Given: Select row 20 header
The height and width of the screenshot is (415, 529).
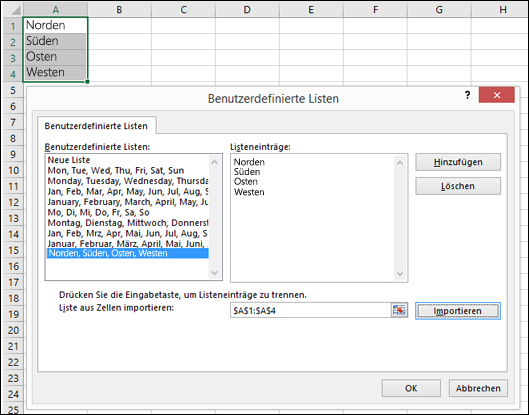Looking at the screenshot, I should (x=13, y=330).
